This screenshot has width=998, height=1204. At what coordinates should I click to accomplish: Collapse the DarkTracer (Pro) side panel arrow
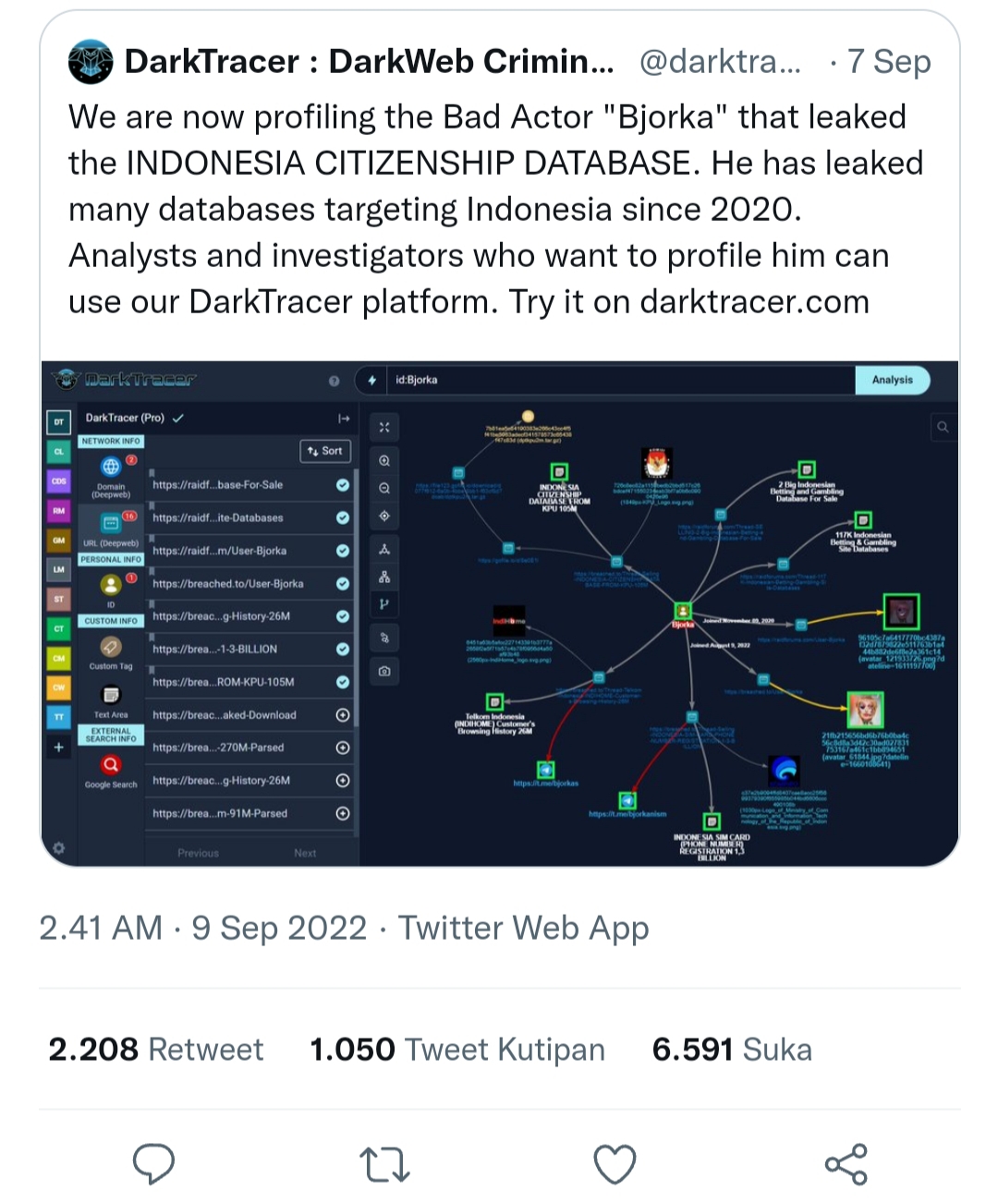pyautogui.click(x=344, y=419)
